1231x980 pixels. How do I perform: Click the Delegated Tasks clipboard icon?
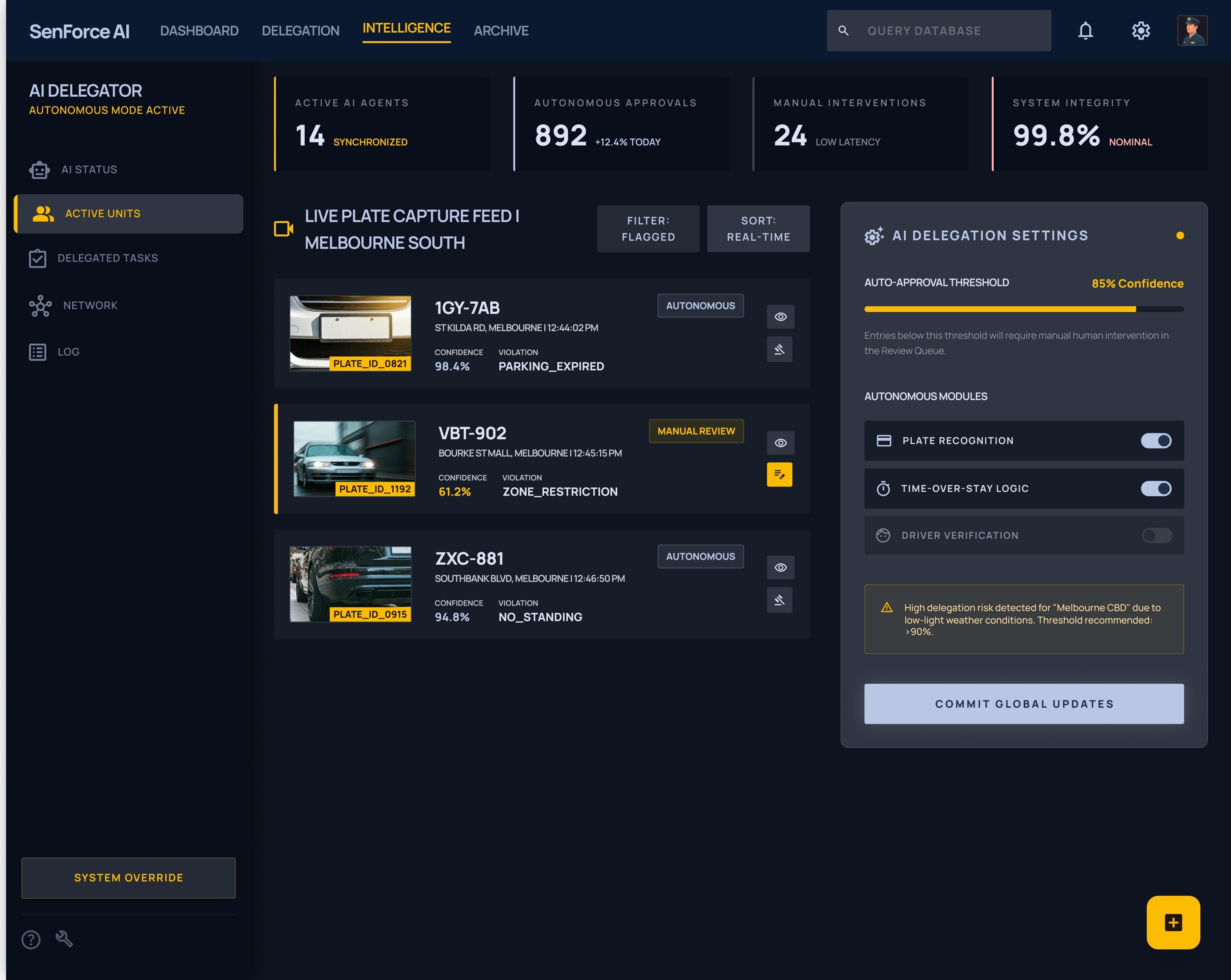click(38, 258)
